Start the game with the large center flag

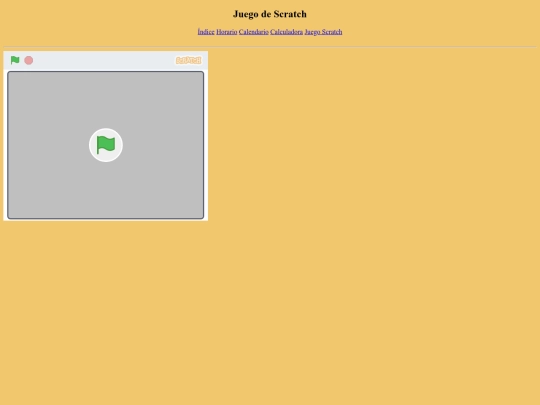[106, 145]
